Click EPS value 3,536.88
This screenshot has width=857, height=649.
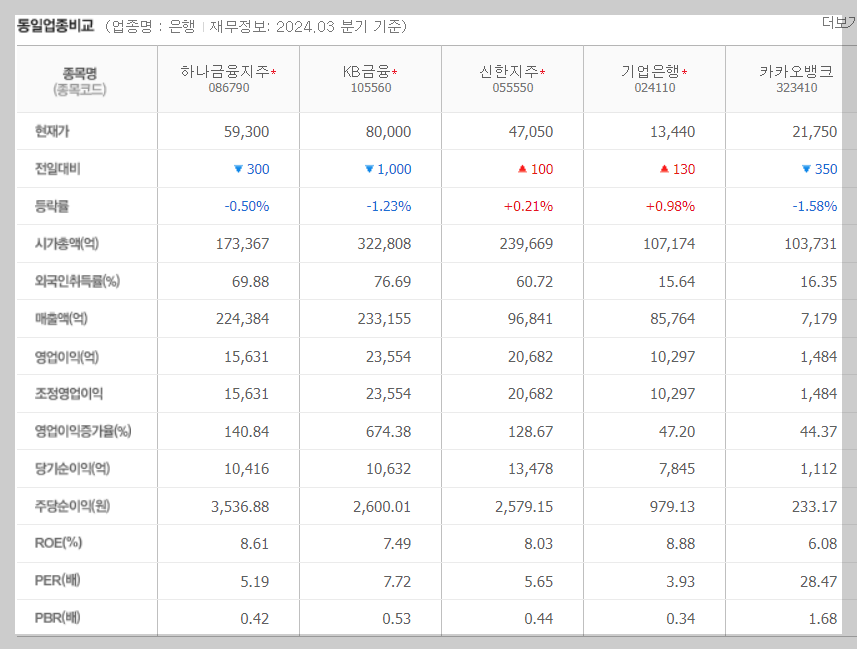(240, 507)
